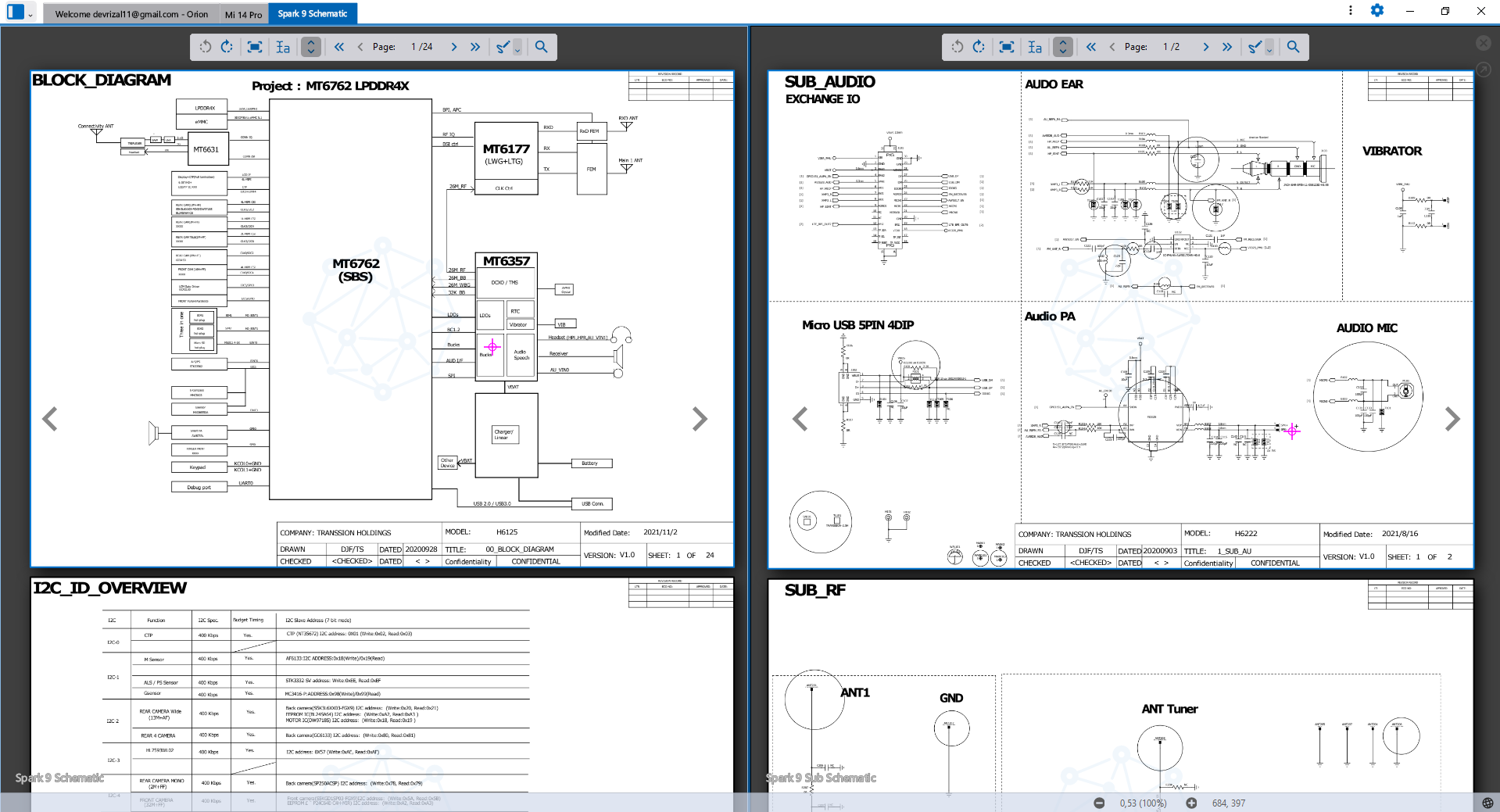Viewport: 1500px width, 812px height.
Task: Click the zoom level 0,53 (100%) readout
Action: pos(1143,803)
